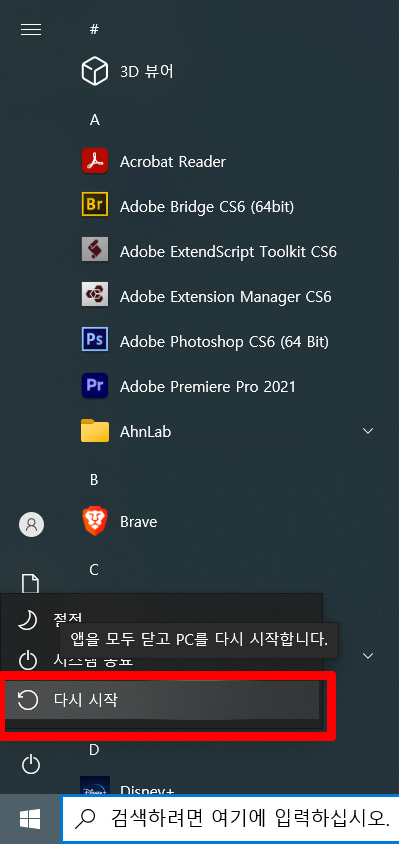Open Adobe Extension Manager CS6 icon
The width and height of the screenshot is (399, 844).
pos(95,294)
